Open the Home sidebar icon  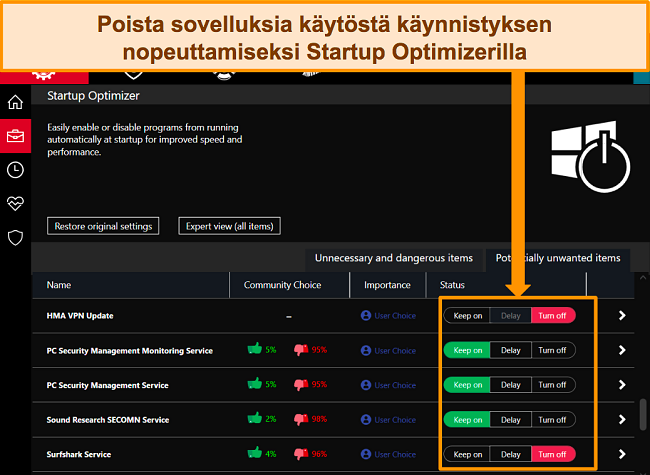tap(15, 102)
